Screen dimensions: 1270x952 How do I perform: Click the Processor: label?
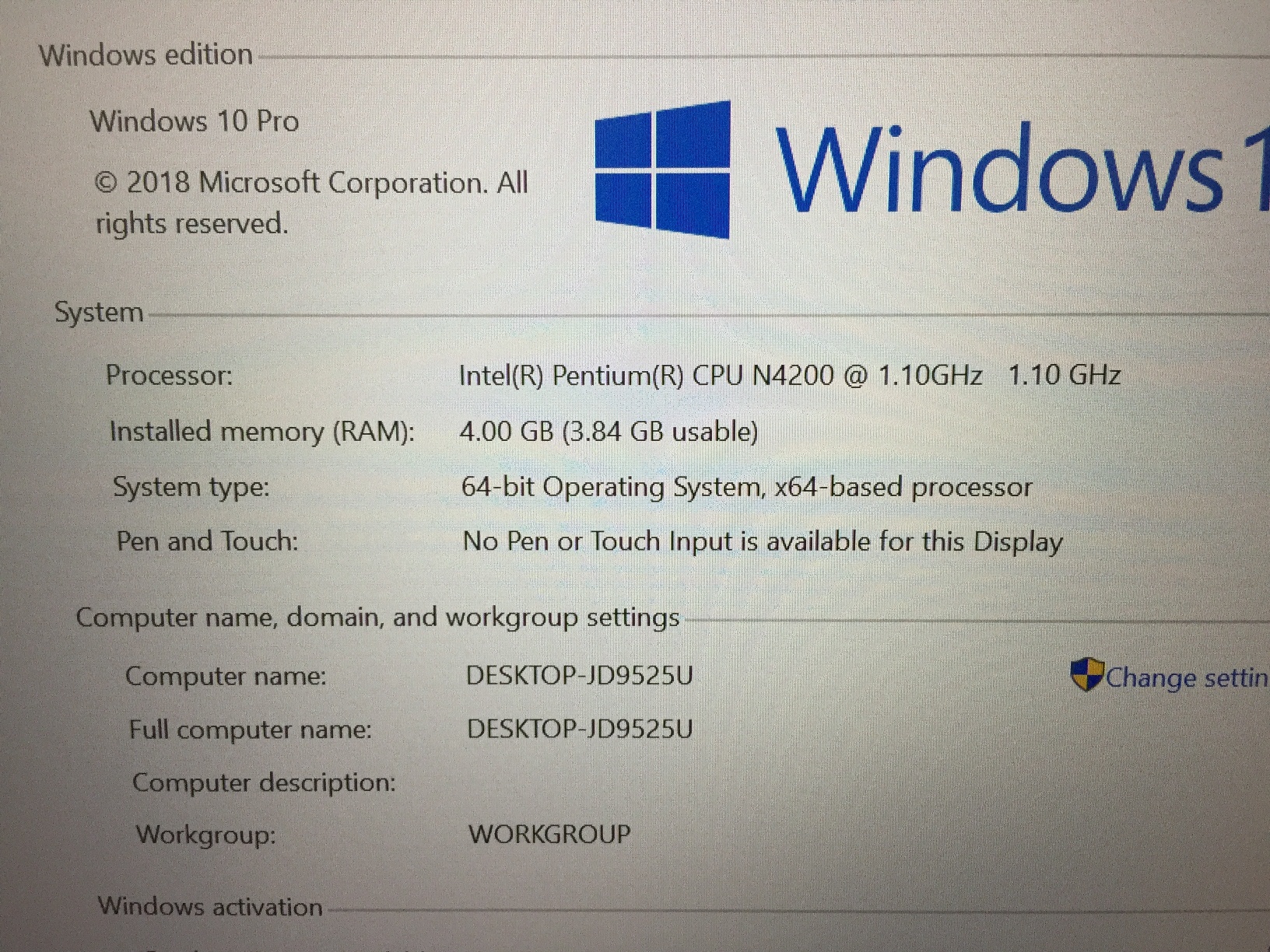(x=169, y=376)
